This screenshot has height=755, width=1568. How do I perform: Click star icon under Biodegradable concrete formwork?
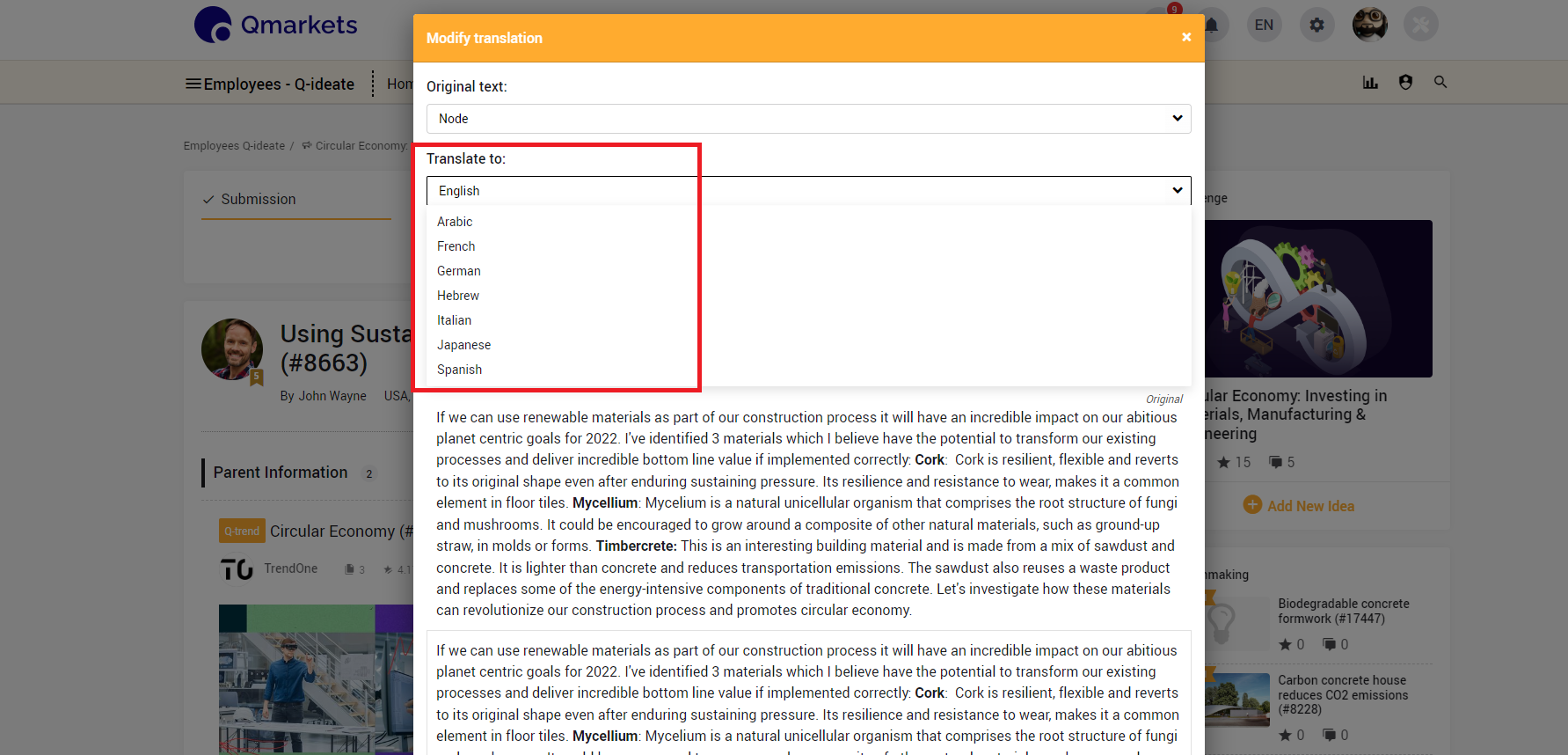tap(1286, 645)
